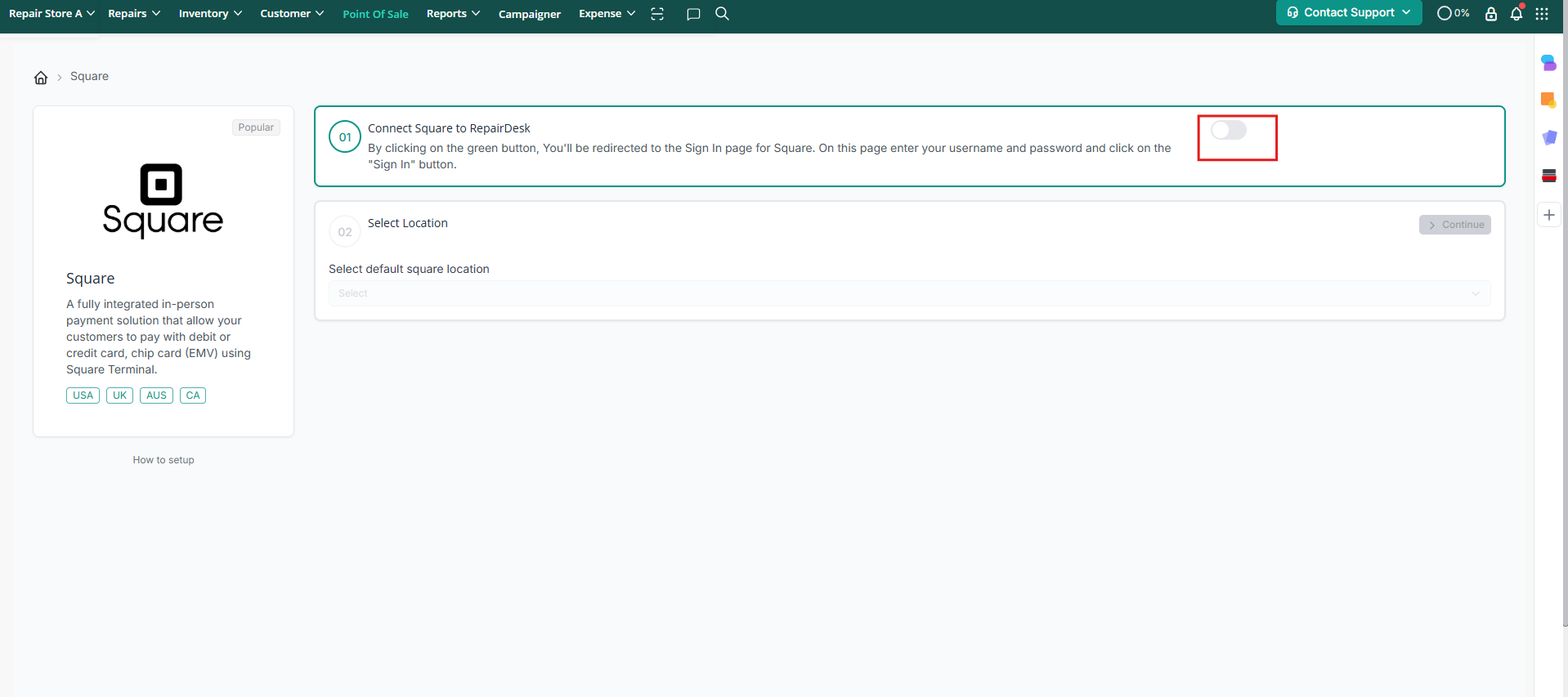
Task: Open the apps grid icon
Action: 1542,14
